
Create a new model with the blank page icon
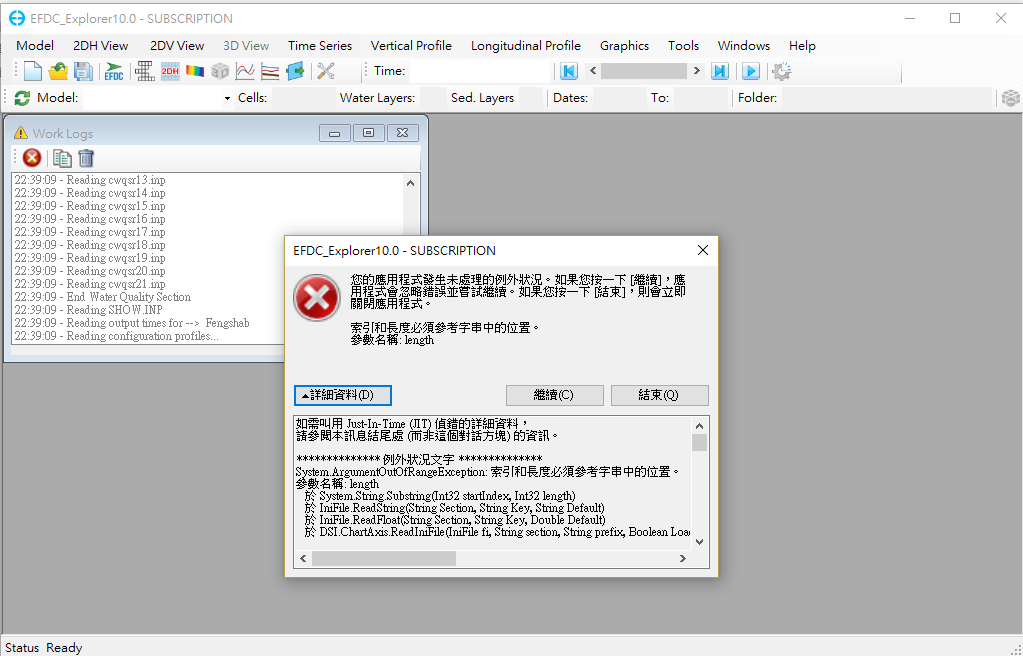(32, 71)
